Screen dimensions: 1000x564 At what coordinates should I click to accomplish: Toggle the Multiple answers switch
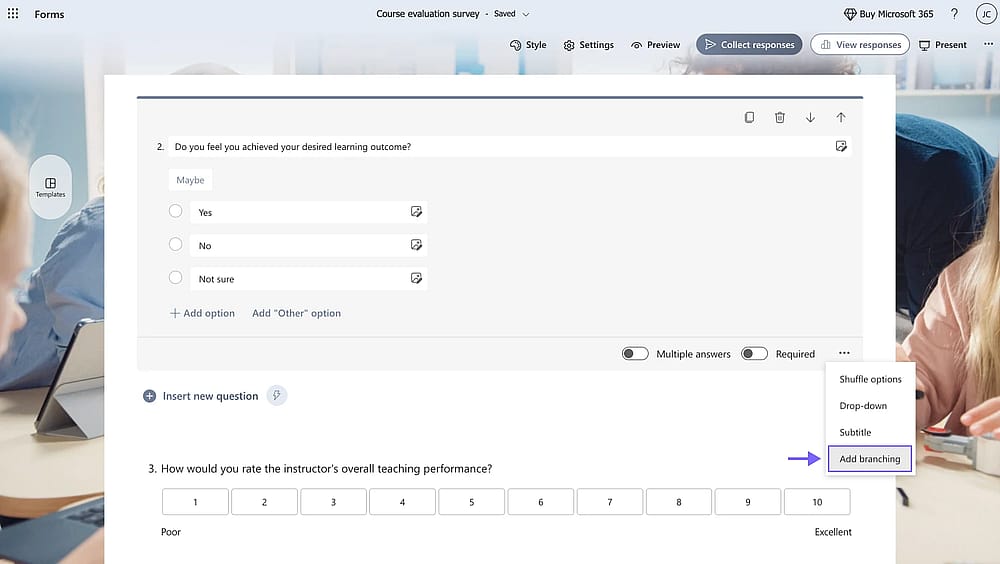[635, 353]
